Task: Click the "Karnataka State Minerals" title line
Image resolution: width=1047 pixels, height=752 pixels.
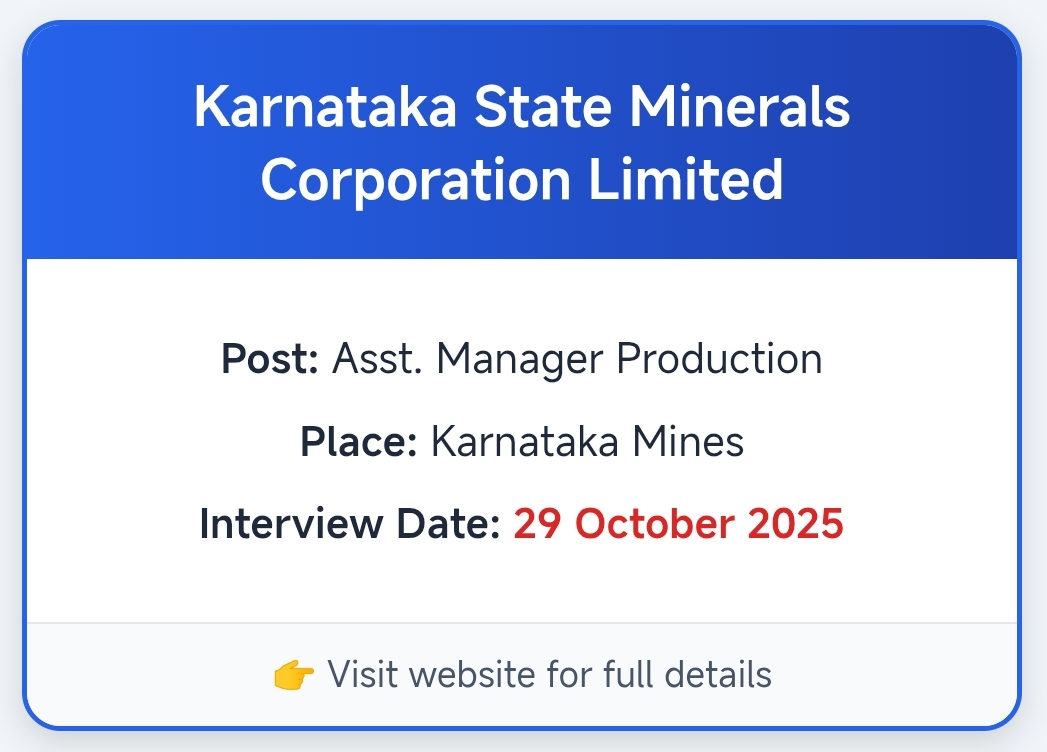Action: 522,107
